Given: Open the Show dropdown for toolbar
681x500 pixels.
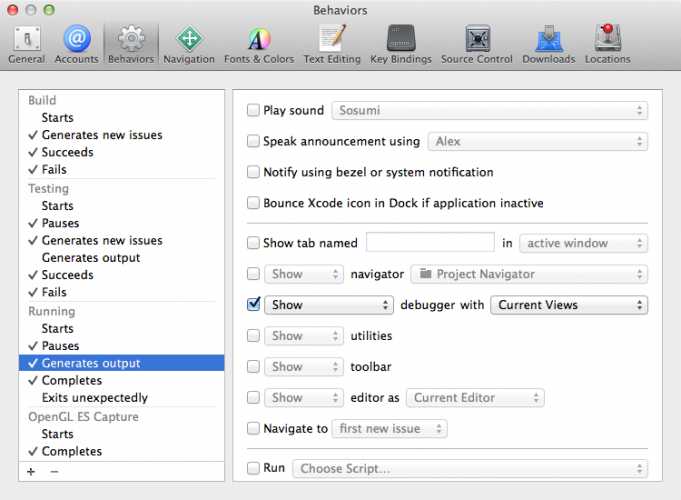Looking at the screenshot, I should 304,367.
